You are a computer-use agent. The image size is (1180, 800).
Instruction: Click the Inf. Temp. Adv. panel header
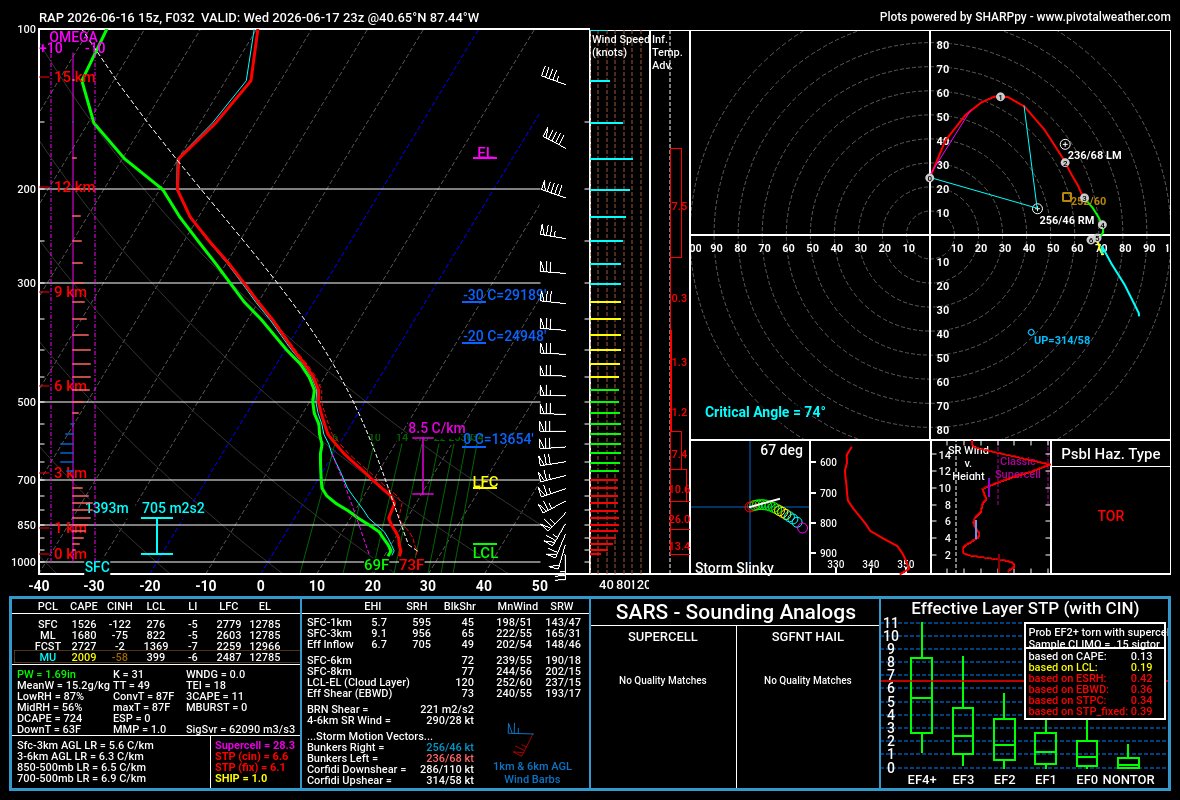tap(667, 52)
